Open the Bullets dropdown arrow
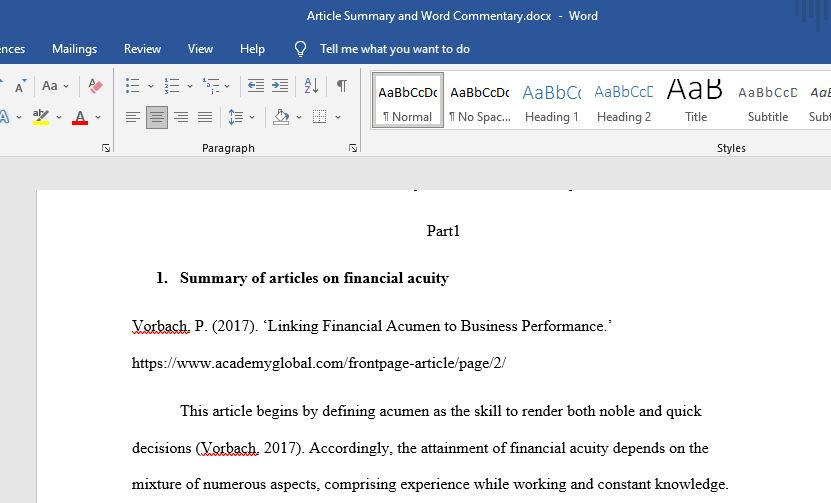This screenshot has height=503, width=831. click(x=151, y=86)
